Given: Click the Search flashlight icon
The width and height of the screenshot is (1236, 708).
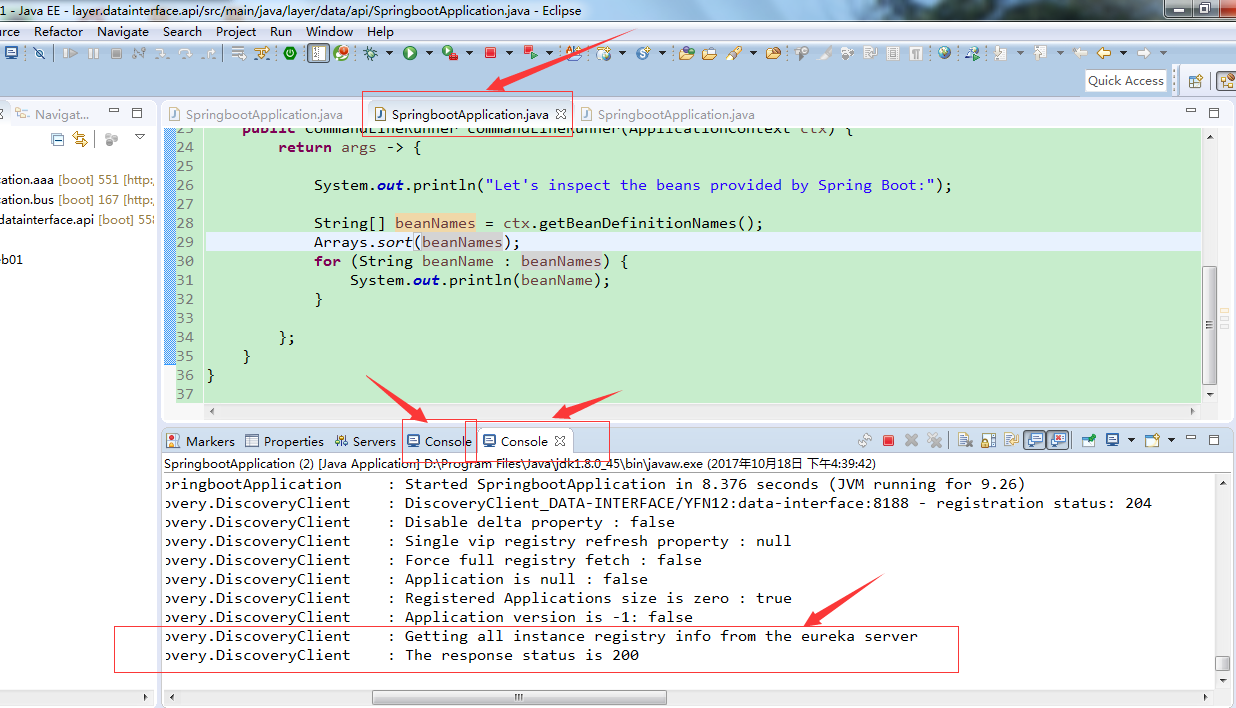Looking at the screenshot, I should pyautogui.click(x=734, y=52).
